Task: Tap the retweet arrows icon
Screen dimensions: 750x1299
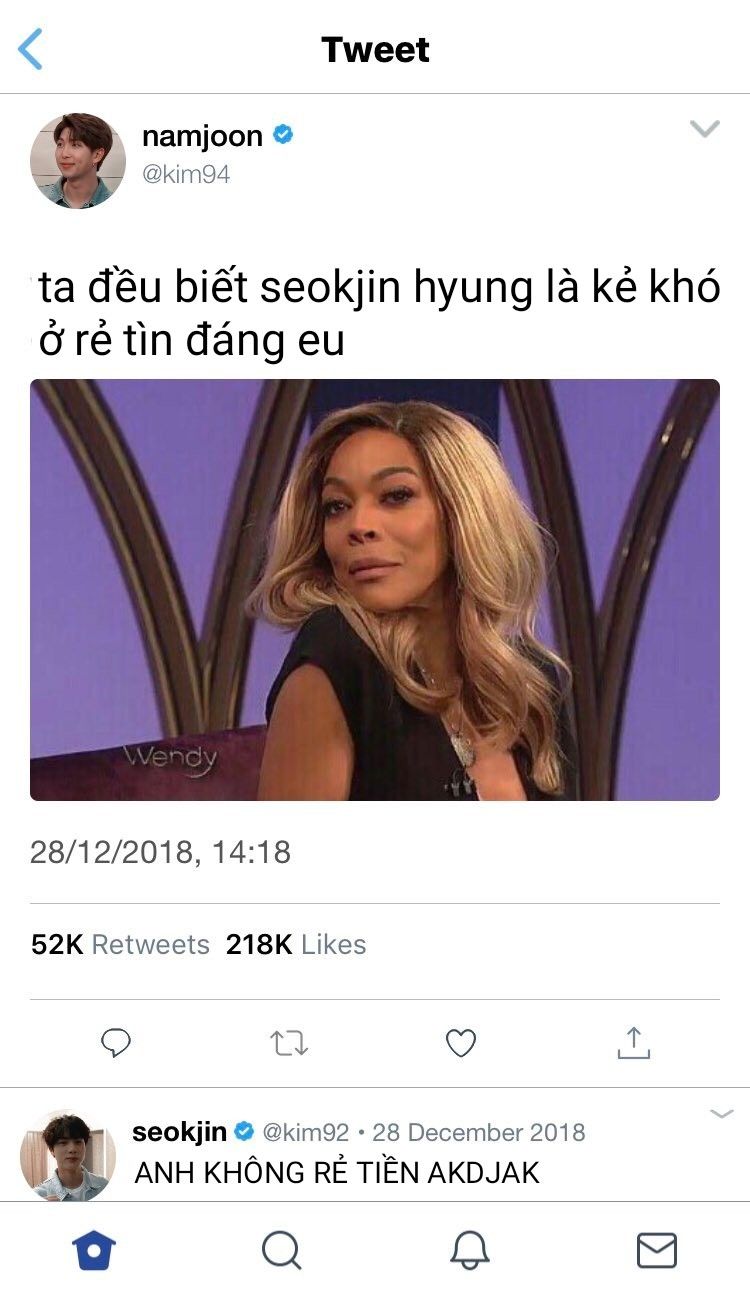Action: tap(289, 1044)
